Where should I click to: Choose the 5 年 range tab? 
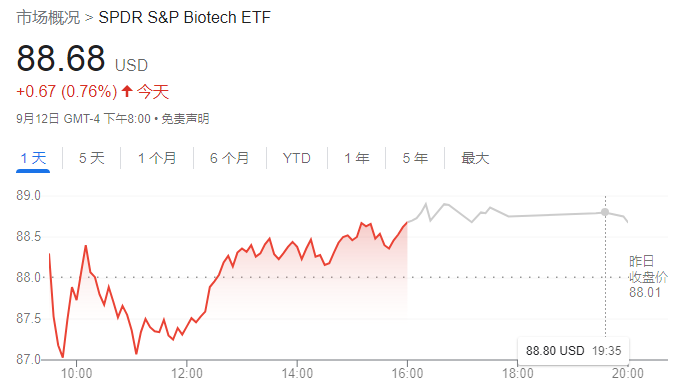click(415, 158)
